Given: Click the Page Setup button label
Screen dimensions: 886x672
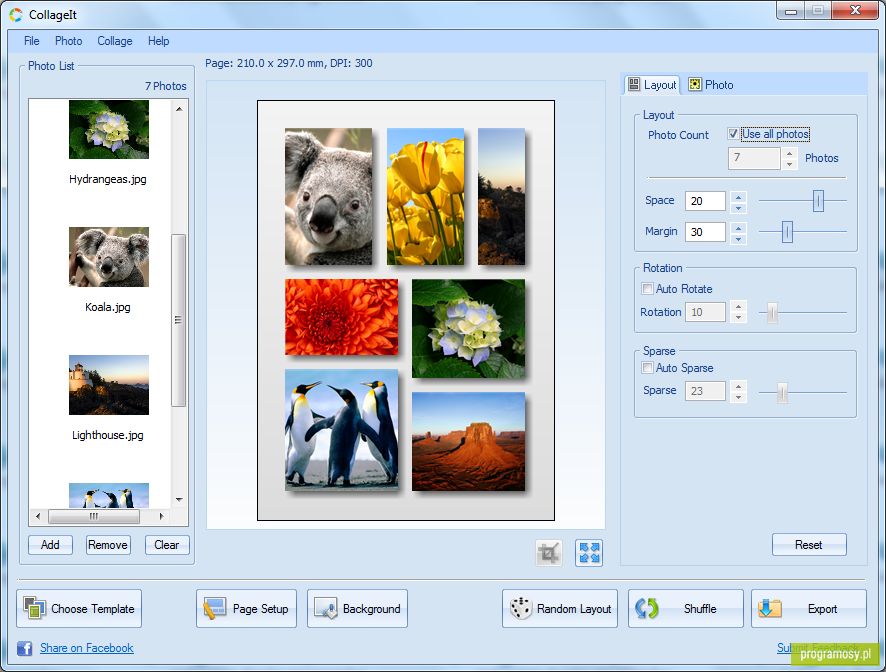Looking at the screenshot, I should [260, 609].
